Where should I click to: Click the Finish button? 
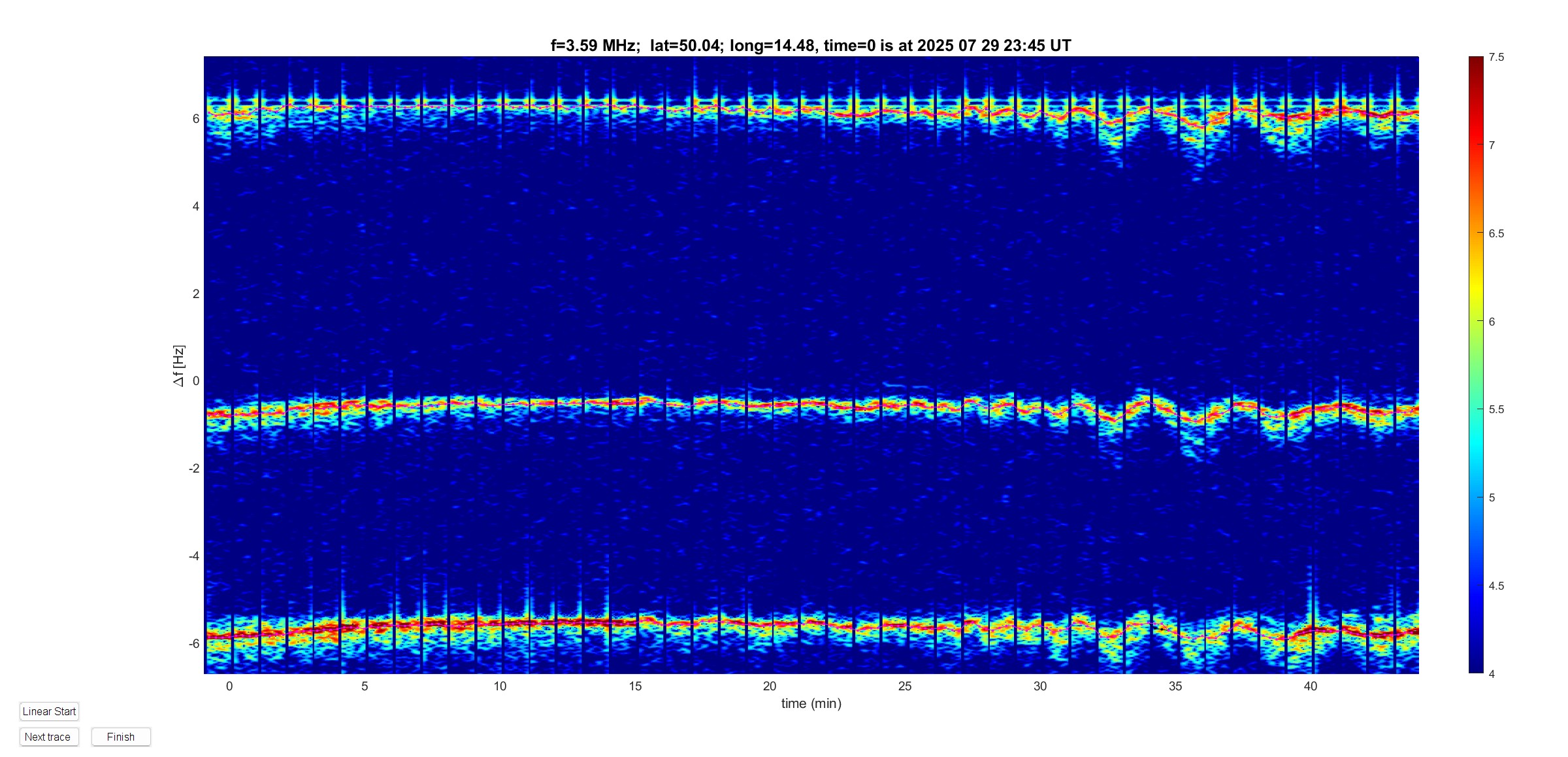point(121,737)
